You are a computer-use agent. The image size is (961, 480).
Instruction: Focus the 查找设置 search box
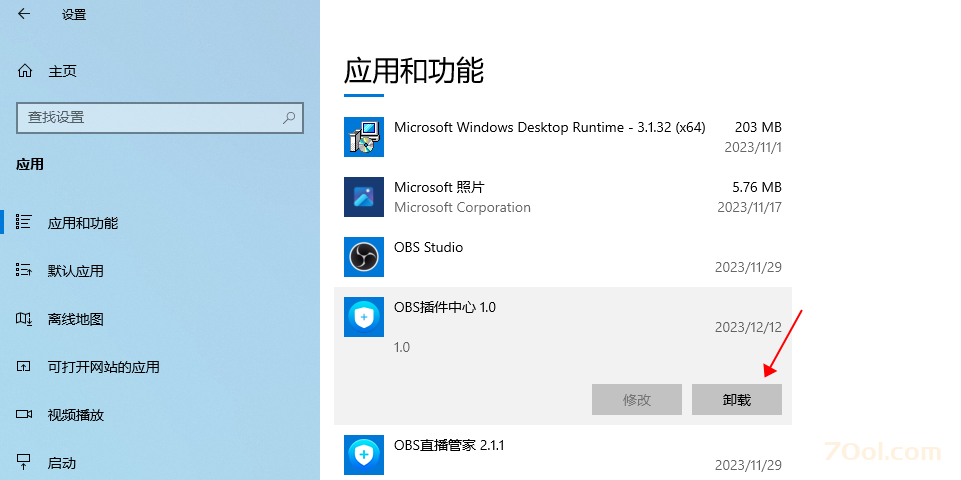(x=160, y=118)
